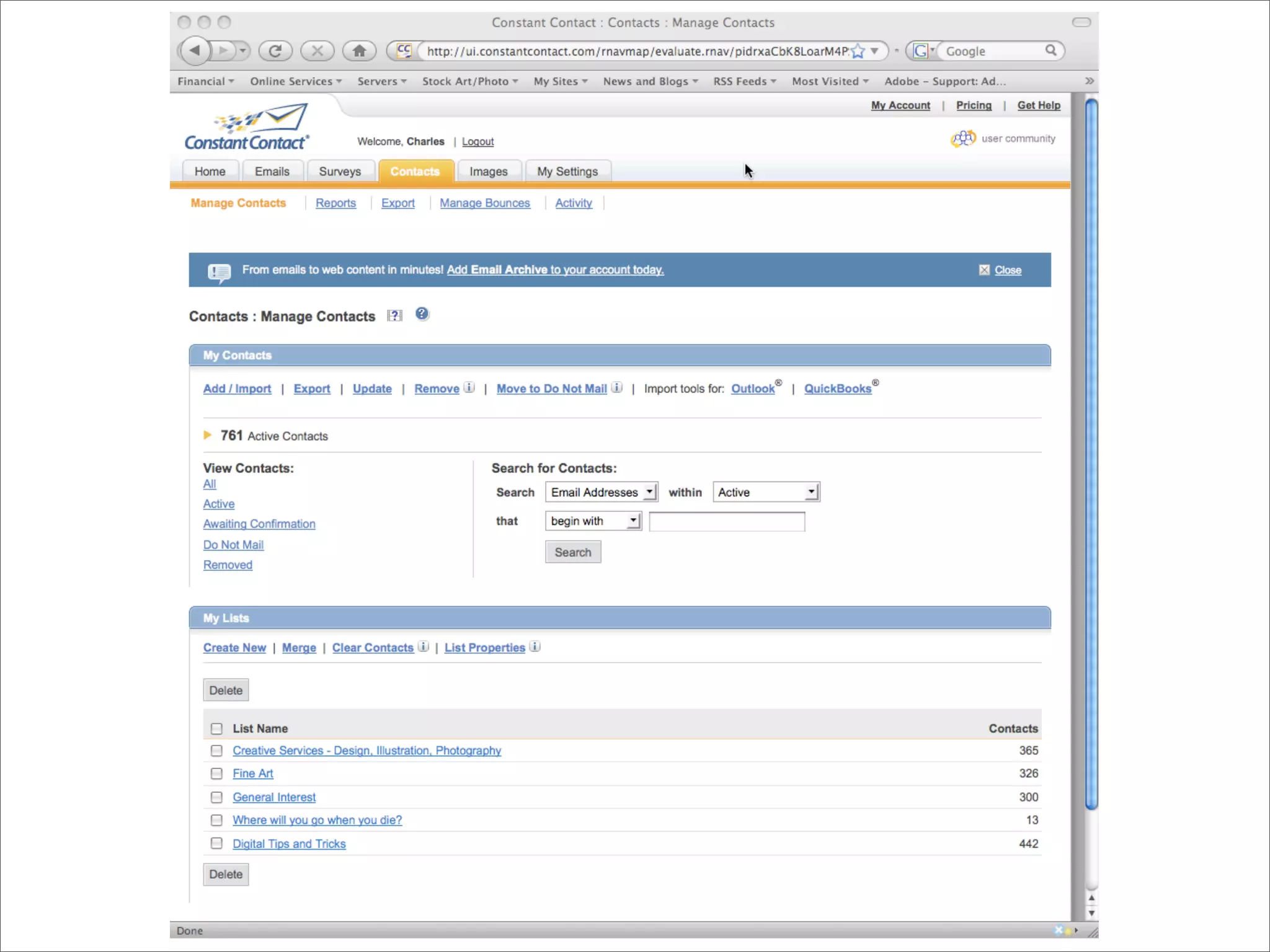Click the bookmark star in address bar
This screenshot has height=952, width=1270.
tap(858, 51)
